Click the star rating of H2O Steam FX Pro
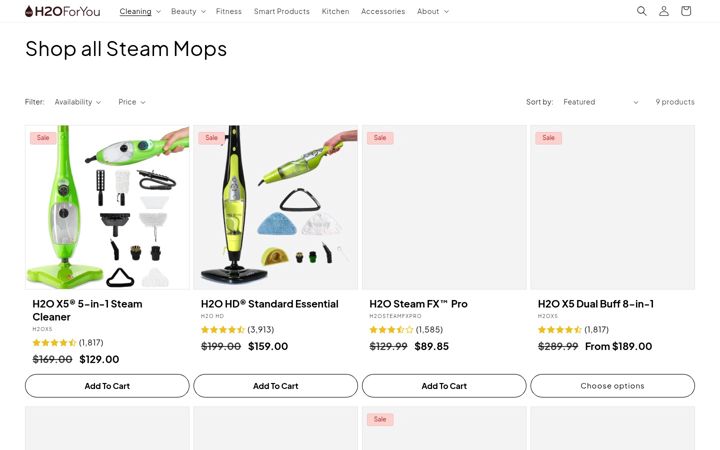The height and width of the screenshot is (450, 720). click(x=391, y=330)
